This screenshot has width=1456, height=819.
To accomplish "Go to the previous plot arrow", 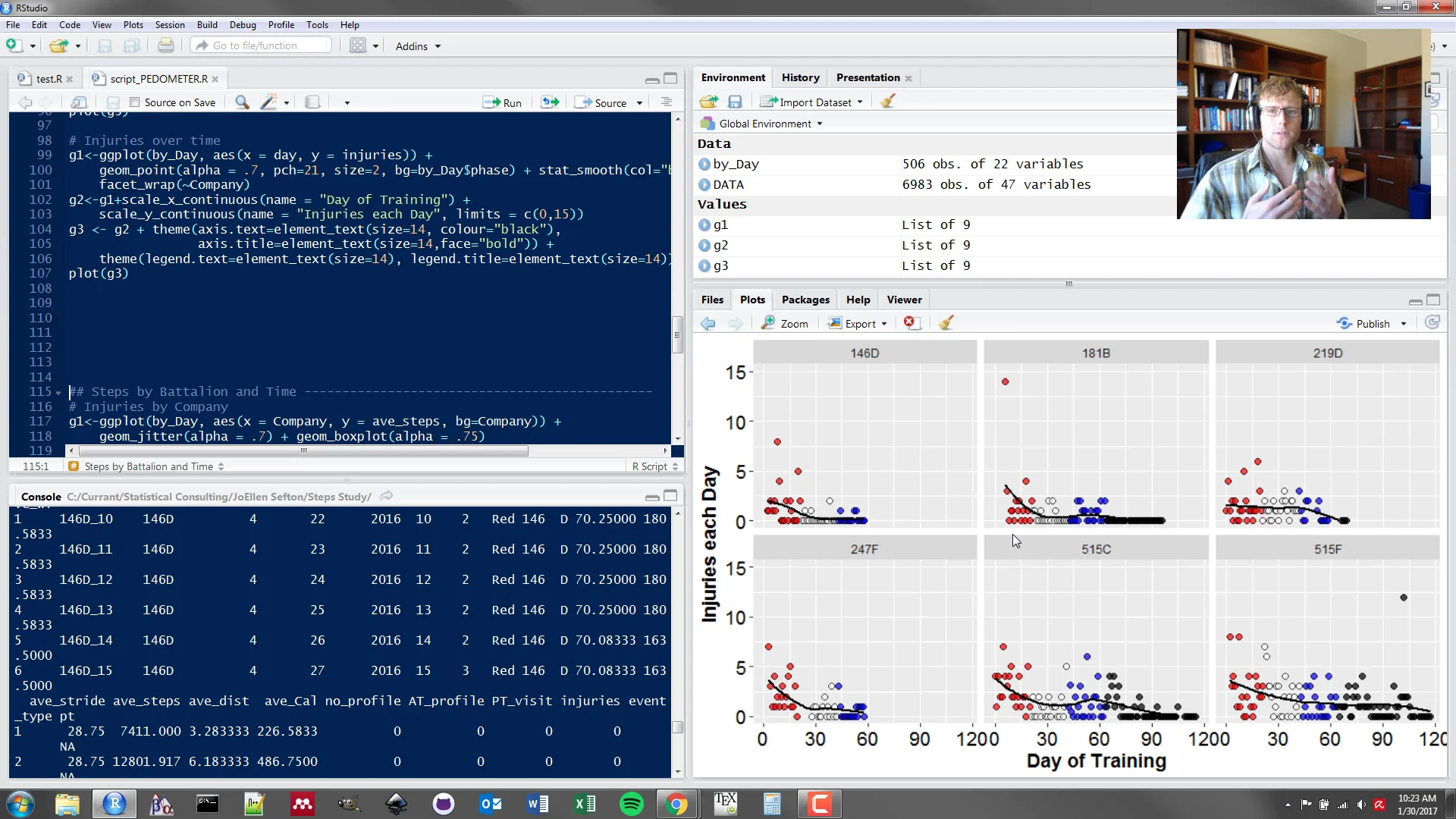I will pos(708,324).
